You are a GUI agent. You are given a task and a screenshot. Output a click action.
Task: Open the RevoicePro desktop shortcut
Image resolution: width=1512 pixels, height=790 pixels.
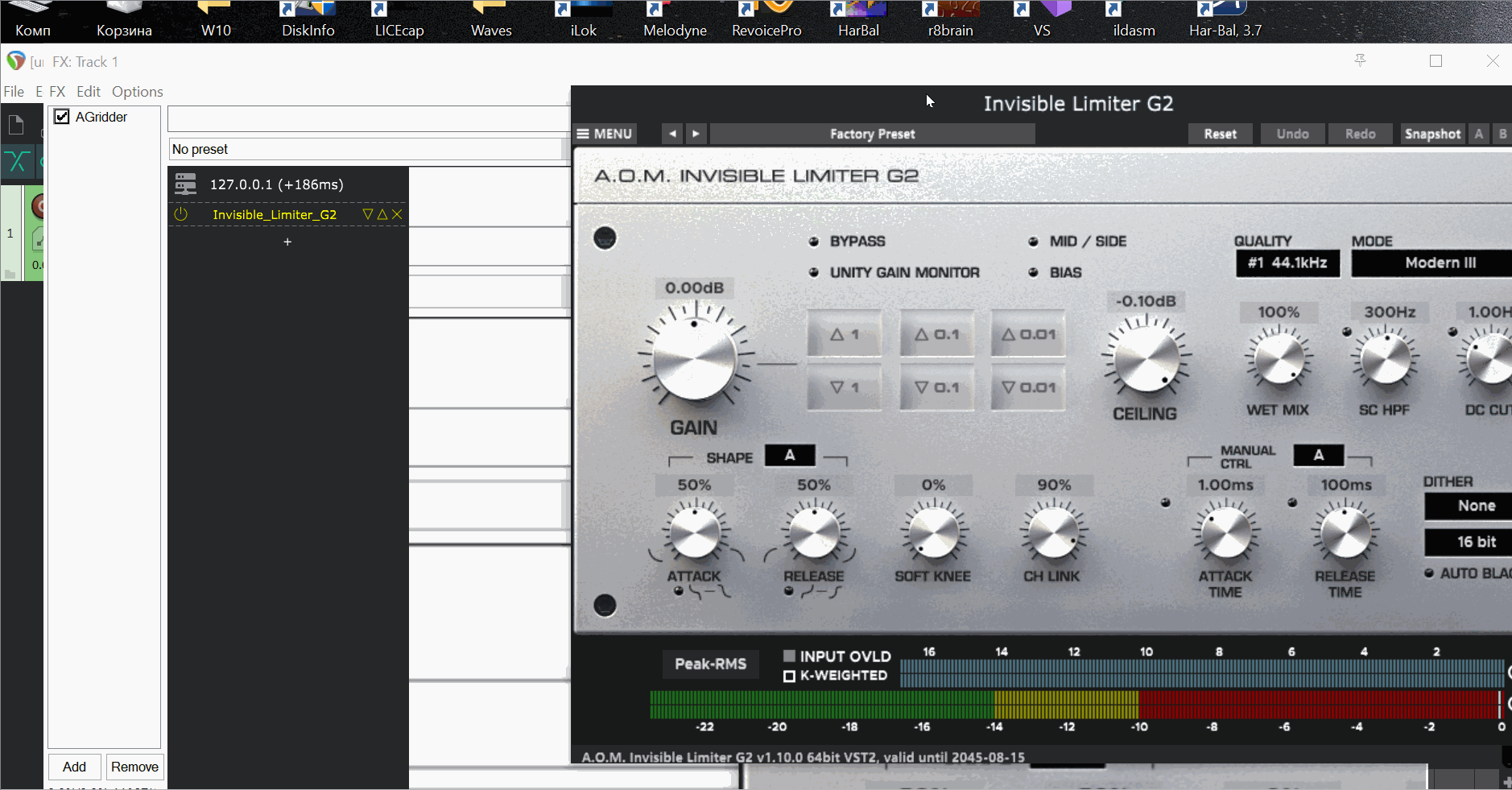[x=766, y=19]
